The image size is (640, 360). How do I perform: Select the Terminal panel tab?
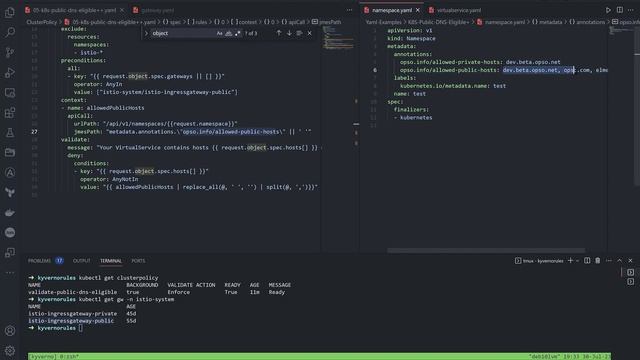(x=111, y=260)
